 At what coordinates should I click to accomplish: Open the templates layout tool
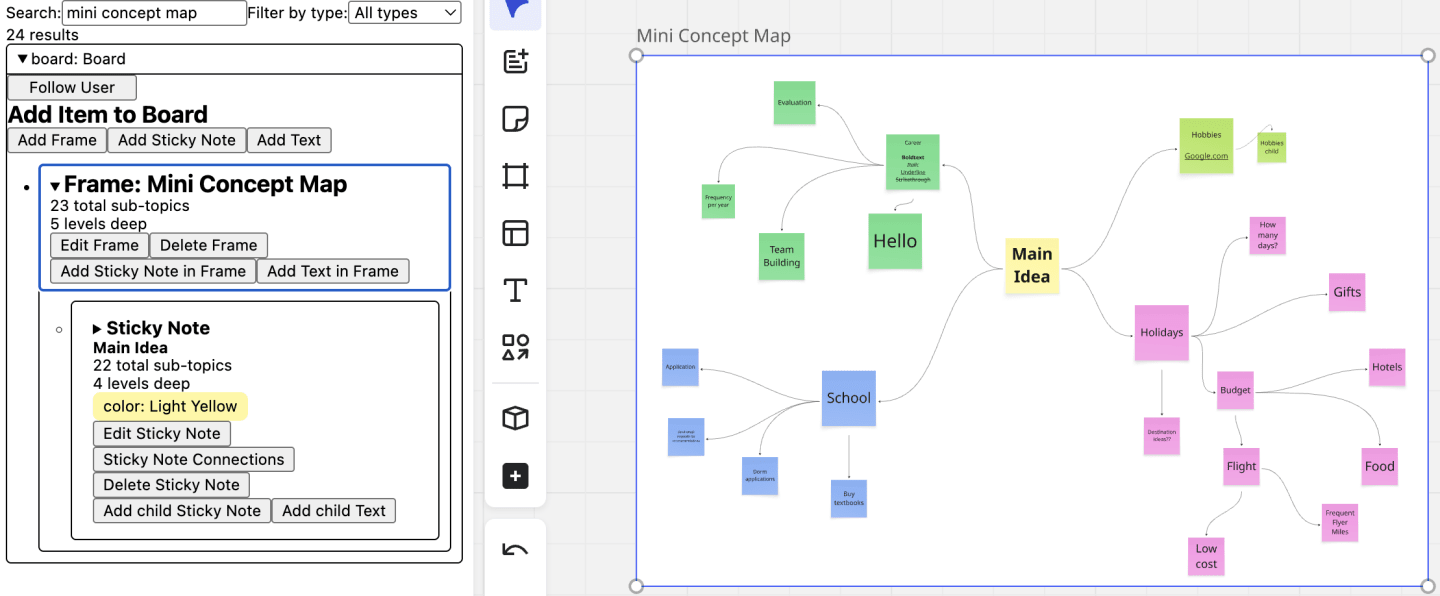[515, 234]
